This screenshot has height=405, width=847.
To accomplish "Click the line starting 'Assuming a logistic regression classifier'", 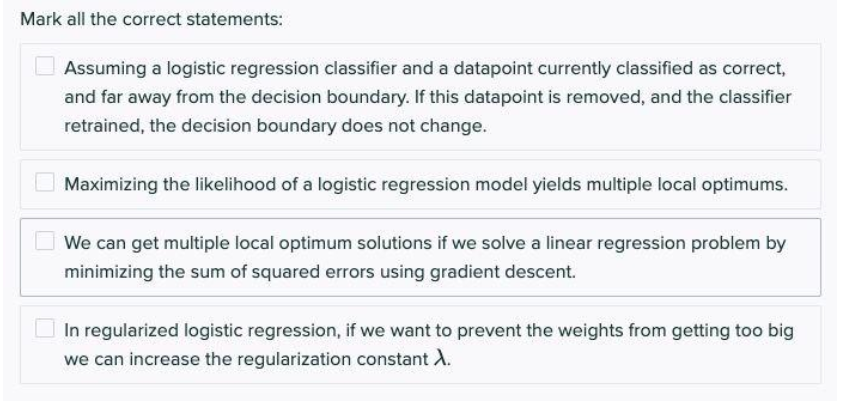I will click(x=425, y=69).
